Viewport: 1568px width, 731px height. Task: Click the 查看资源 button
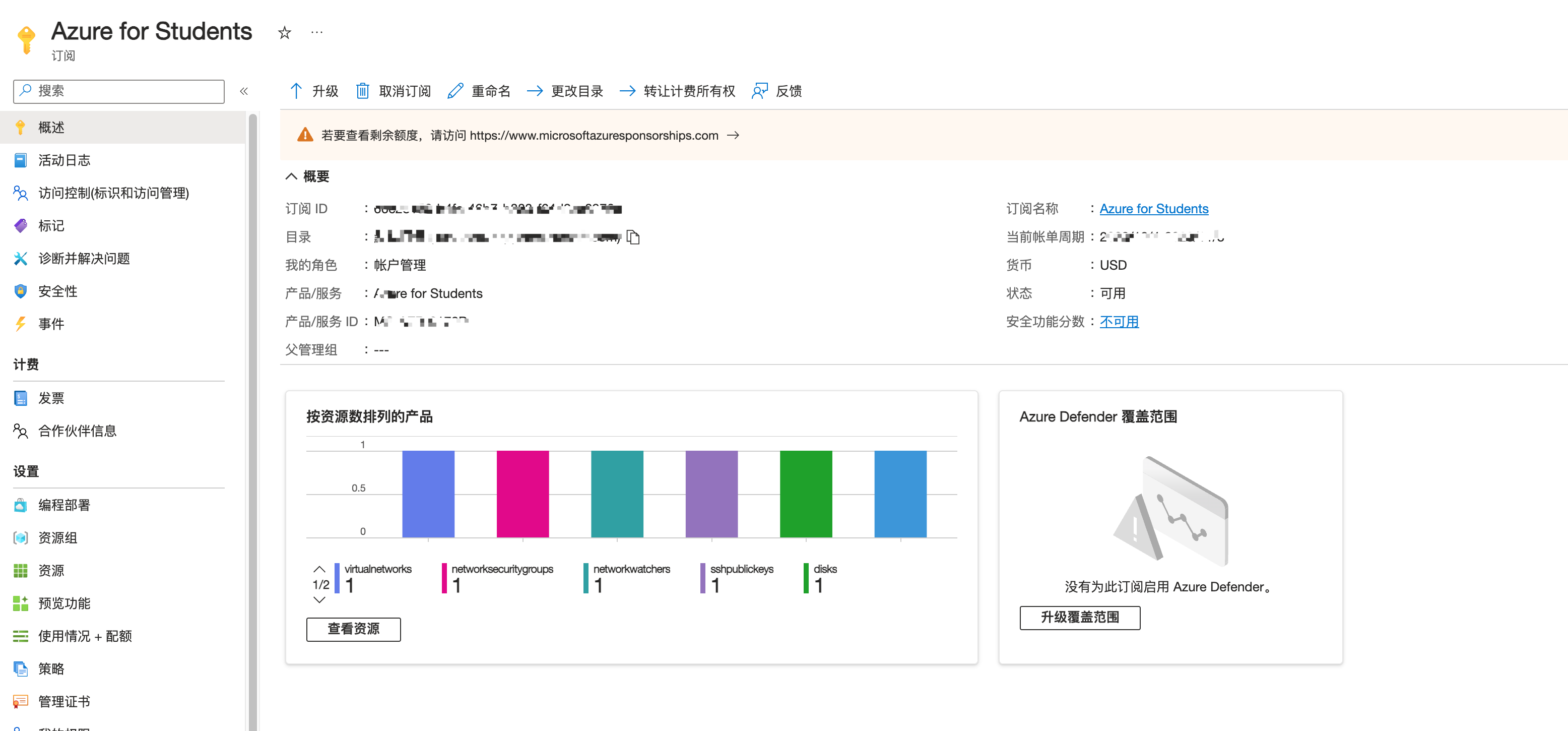click(x=353, y=629)
